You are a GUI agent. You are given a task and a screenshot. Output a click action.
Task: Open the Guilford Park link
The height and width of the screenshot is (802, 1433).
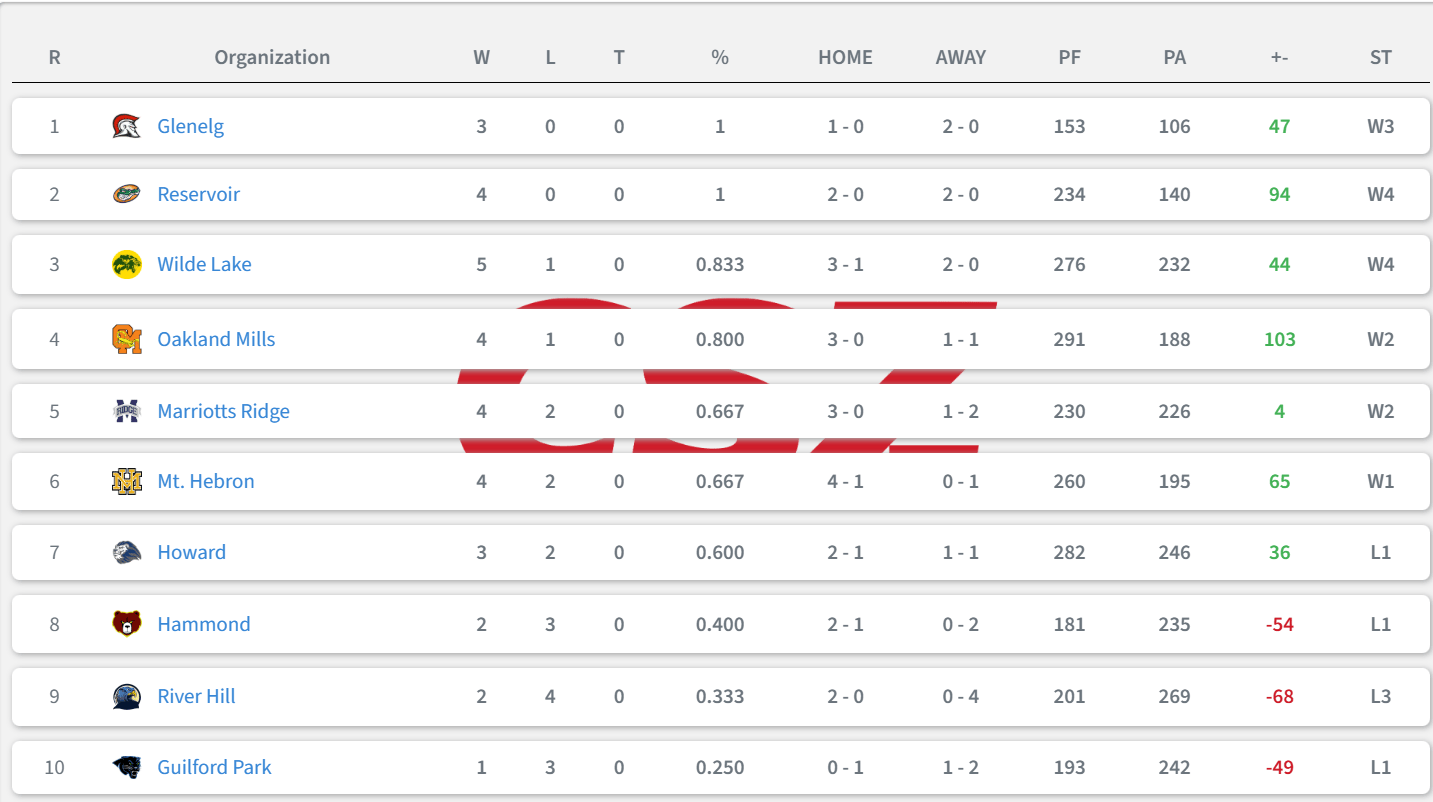pyautogui.click(x=214, y=768)
